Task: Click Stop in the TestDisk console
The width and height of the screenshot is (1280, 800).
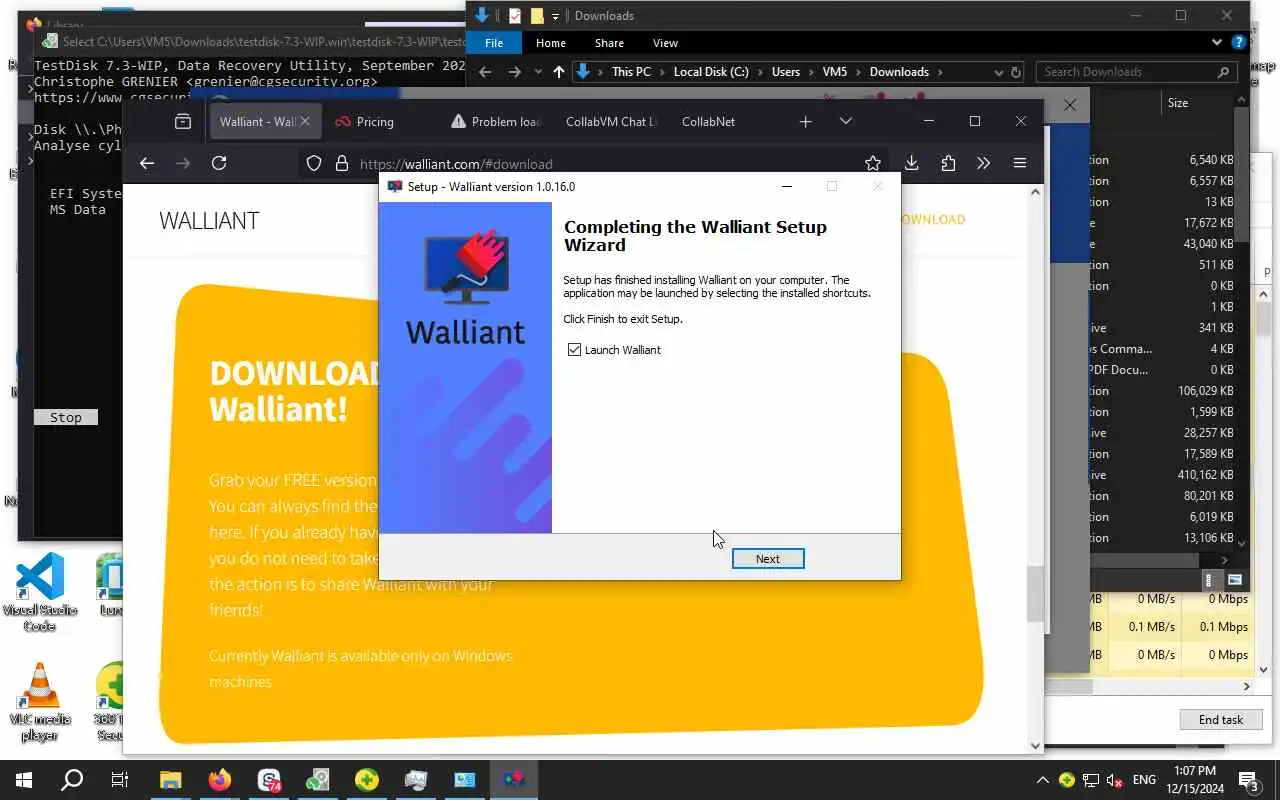Action: (66, 417)
